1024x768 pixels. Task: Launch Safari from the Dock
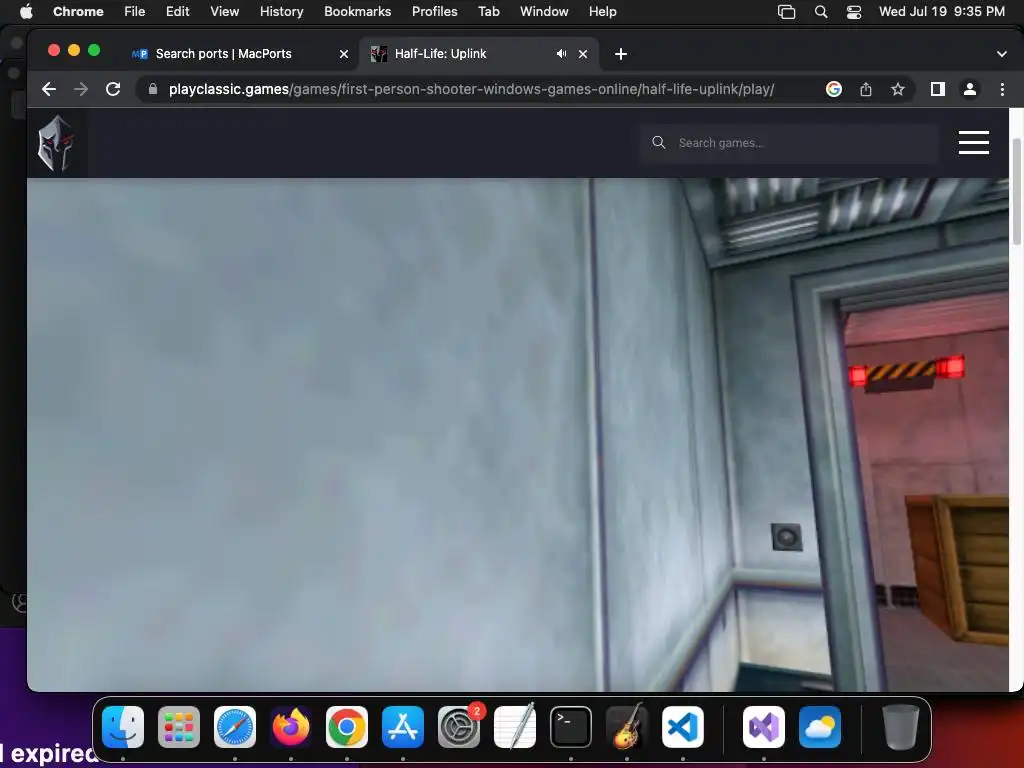(235, 727)
